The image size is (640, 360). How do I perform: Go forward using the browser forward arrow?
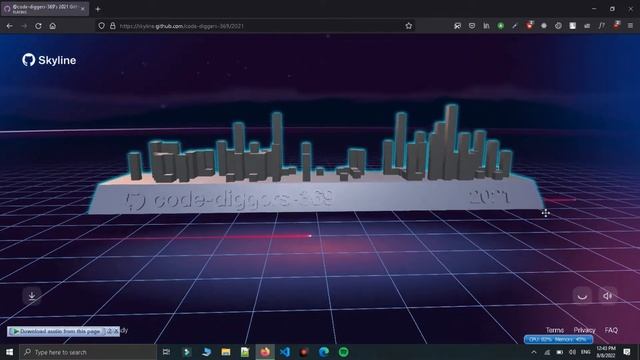(x=24, y=26)
